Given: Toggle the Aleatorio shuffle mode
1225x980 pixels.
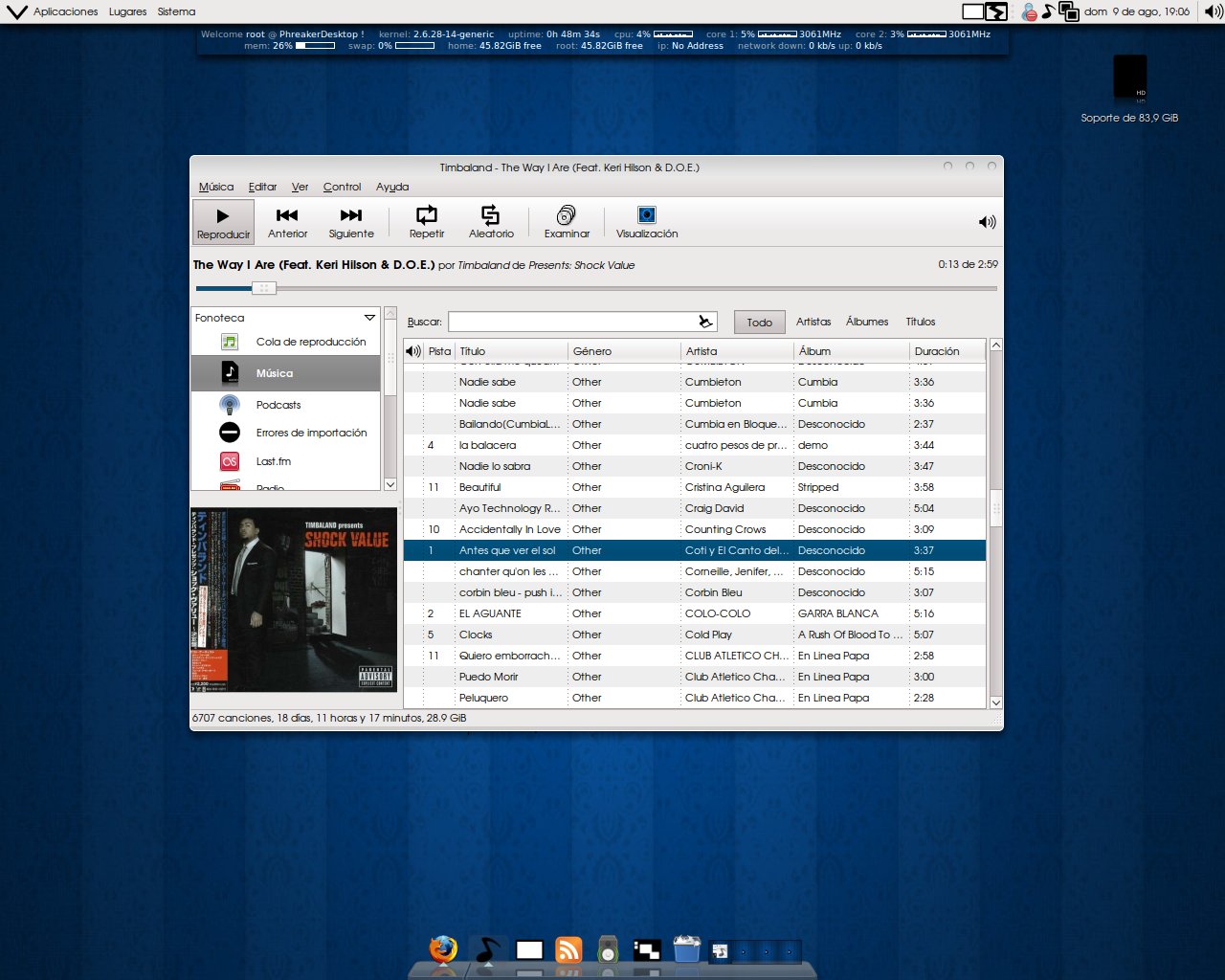Looking at the screenshot, I should click(491, 222).
